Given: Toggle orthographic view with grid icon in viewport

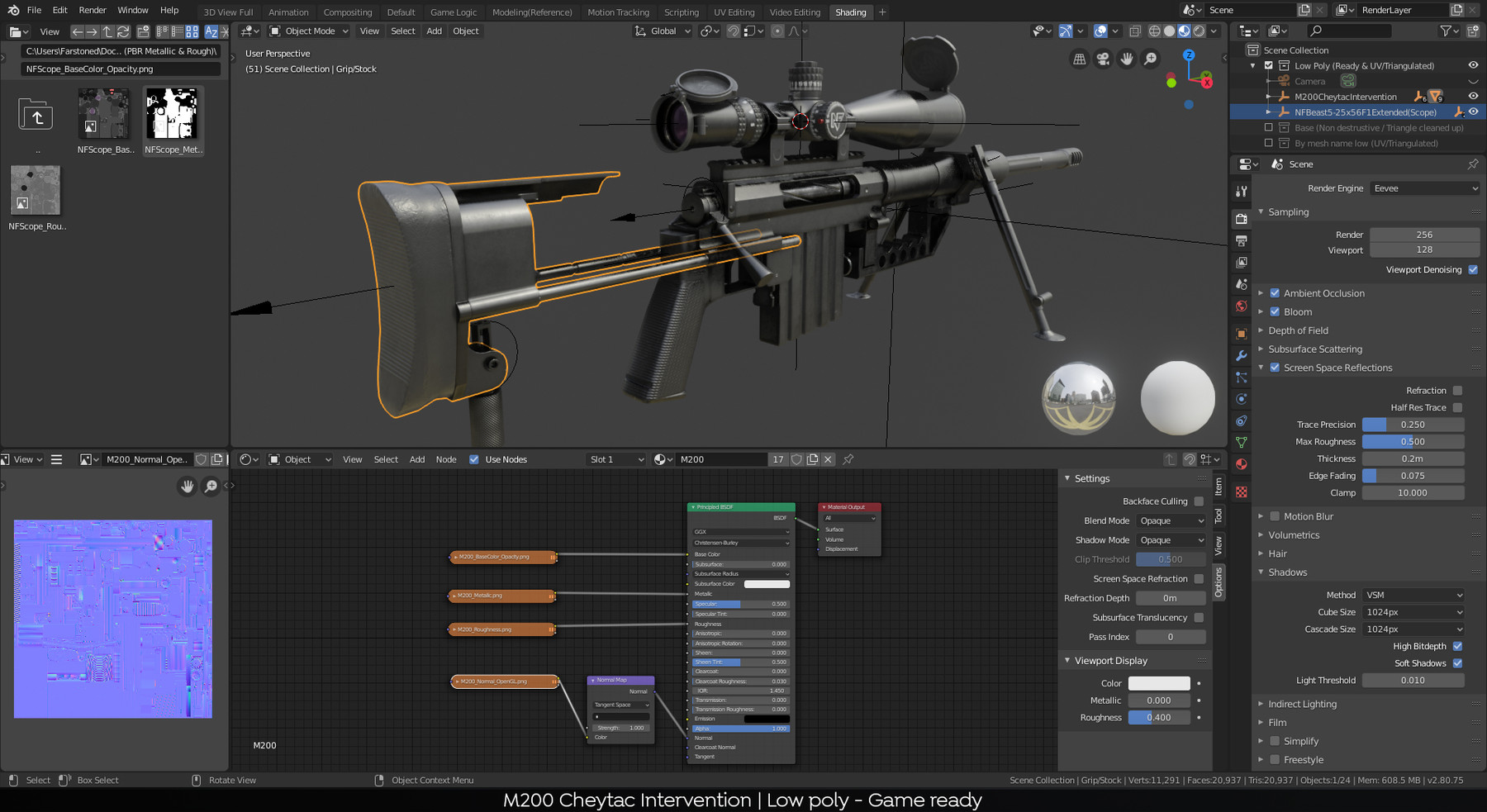Looking at the screenshot, I should (1079, 59).
